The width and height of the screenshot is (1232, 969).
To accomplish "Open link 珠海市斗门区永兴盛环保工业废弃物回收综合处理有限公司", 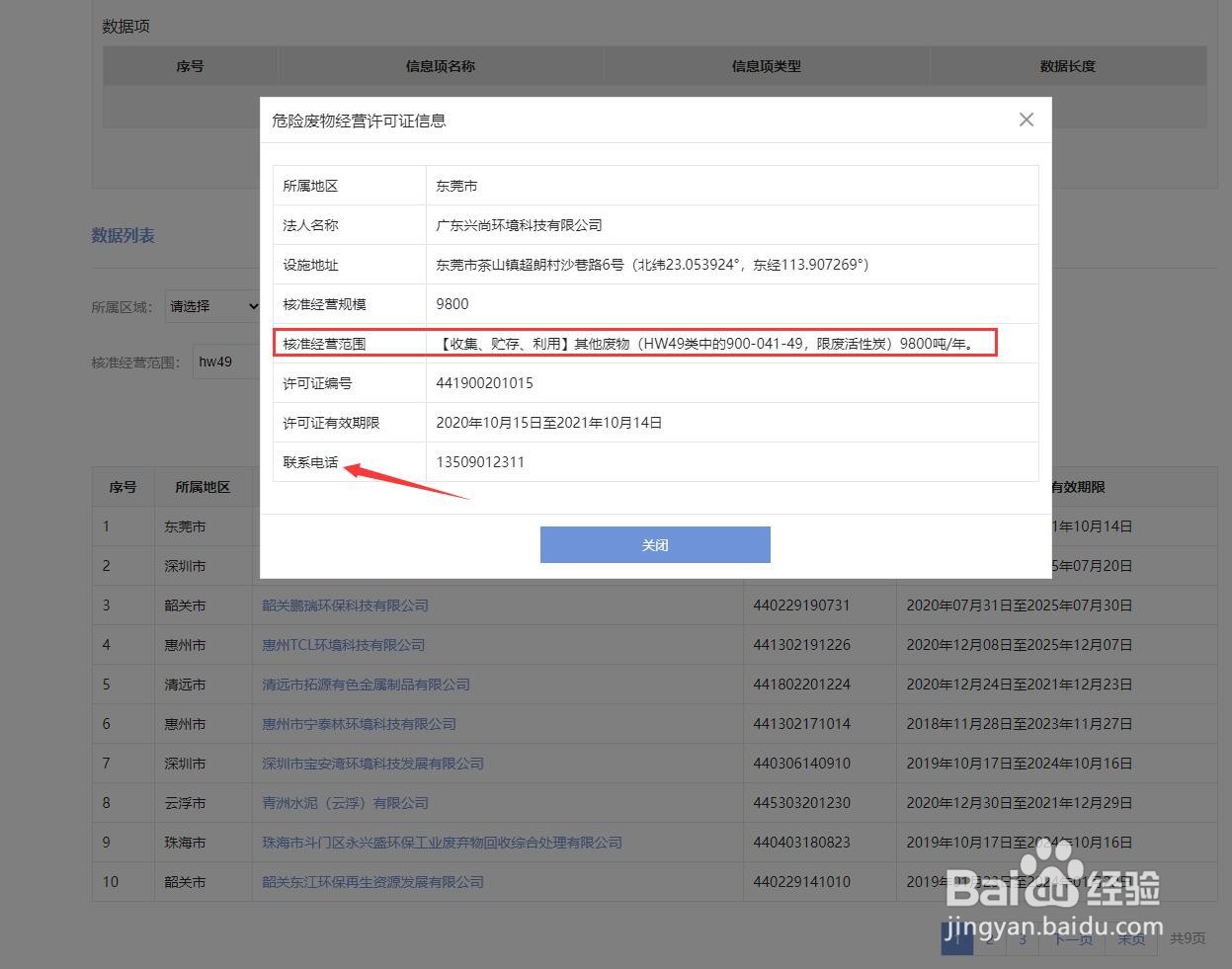I will point(442,843).
